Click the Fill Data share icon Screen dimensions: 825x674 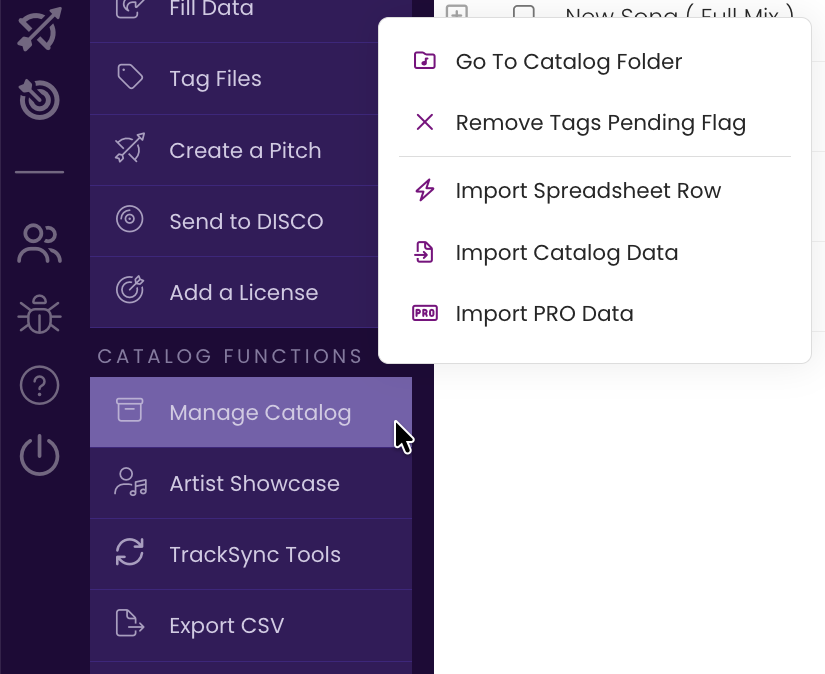tap(129, 8)
